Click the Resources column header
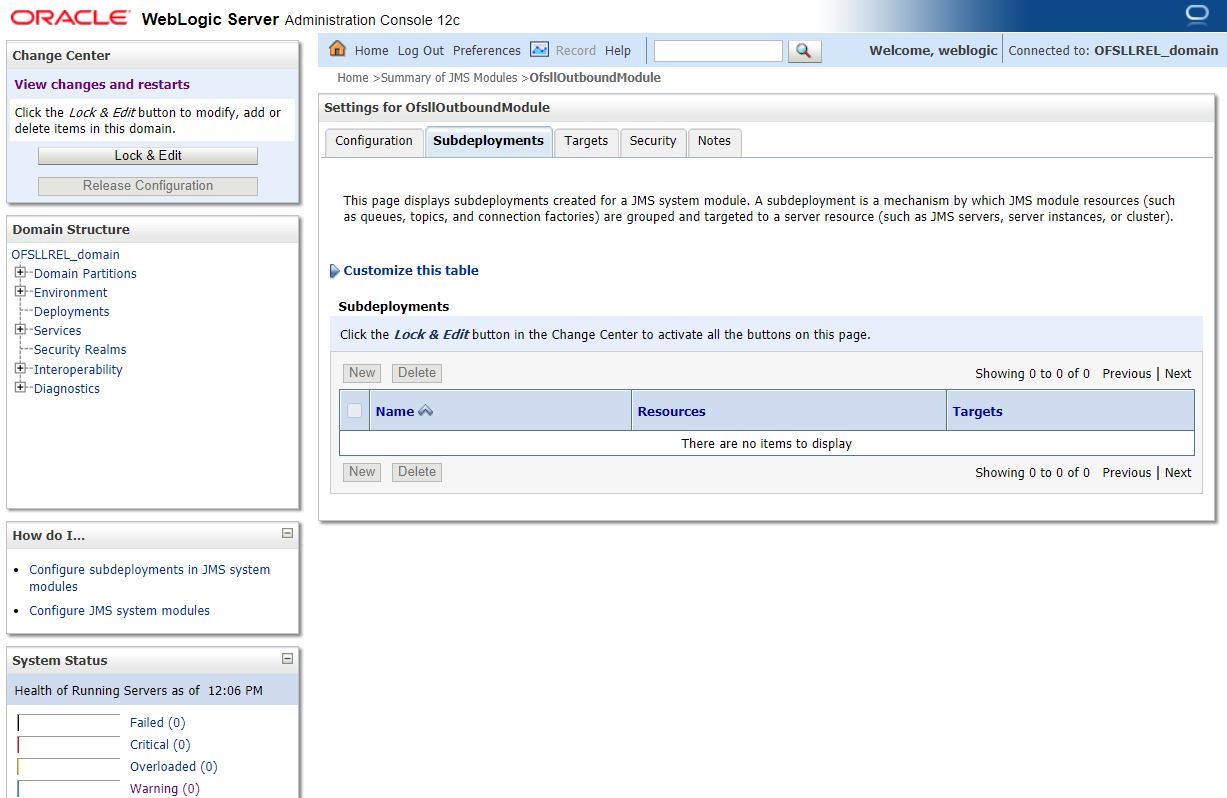The image size is (1227, 798). (x=672, y=412)
